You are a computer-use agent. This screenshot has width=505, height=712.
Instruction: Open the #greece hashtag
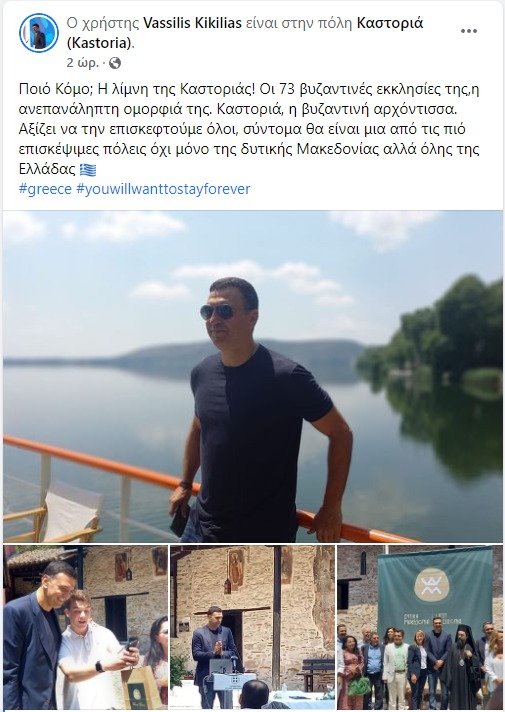(x=45, y=189)
